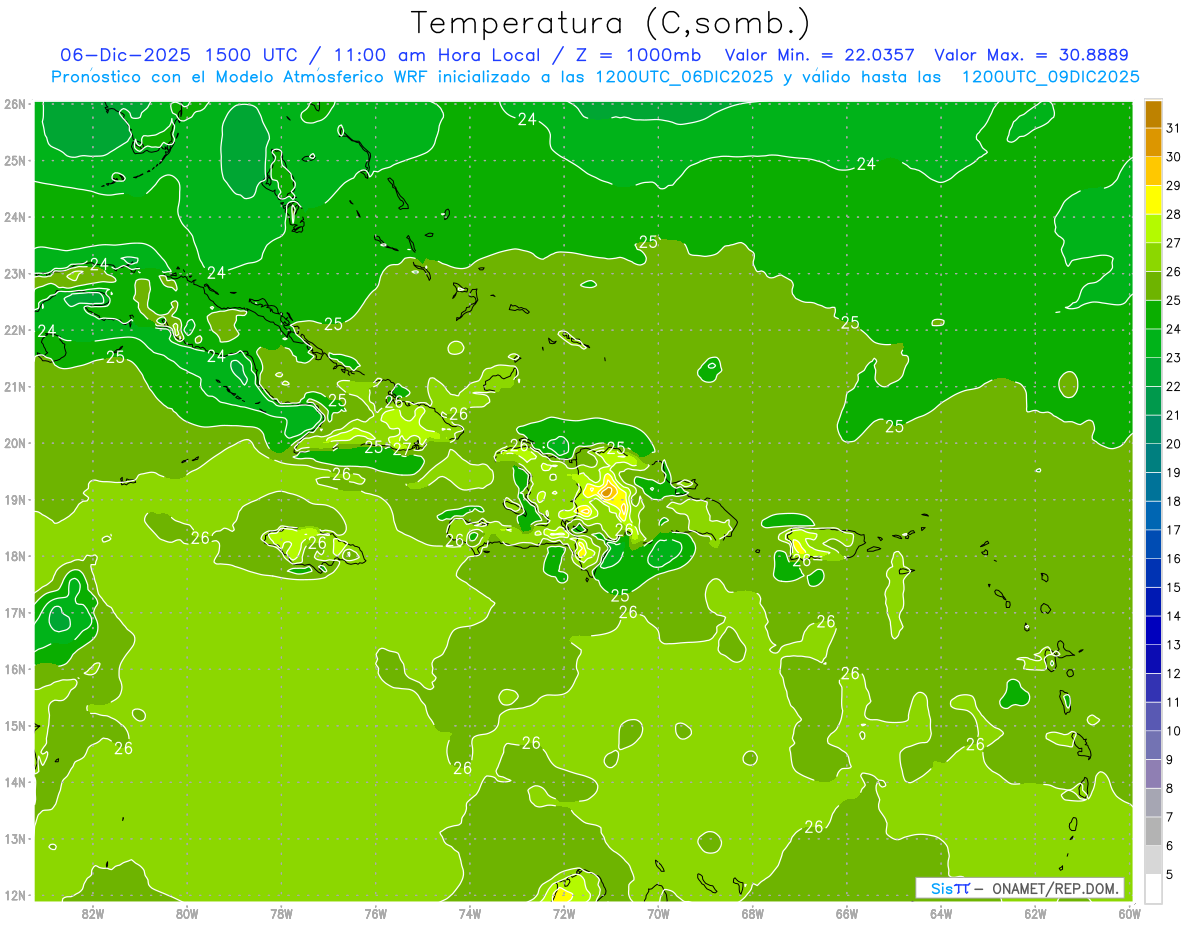Click the 72W longitude axis label

[564, 914]
